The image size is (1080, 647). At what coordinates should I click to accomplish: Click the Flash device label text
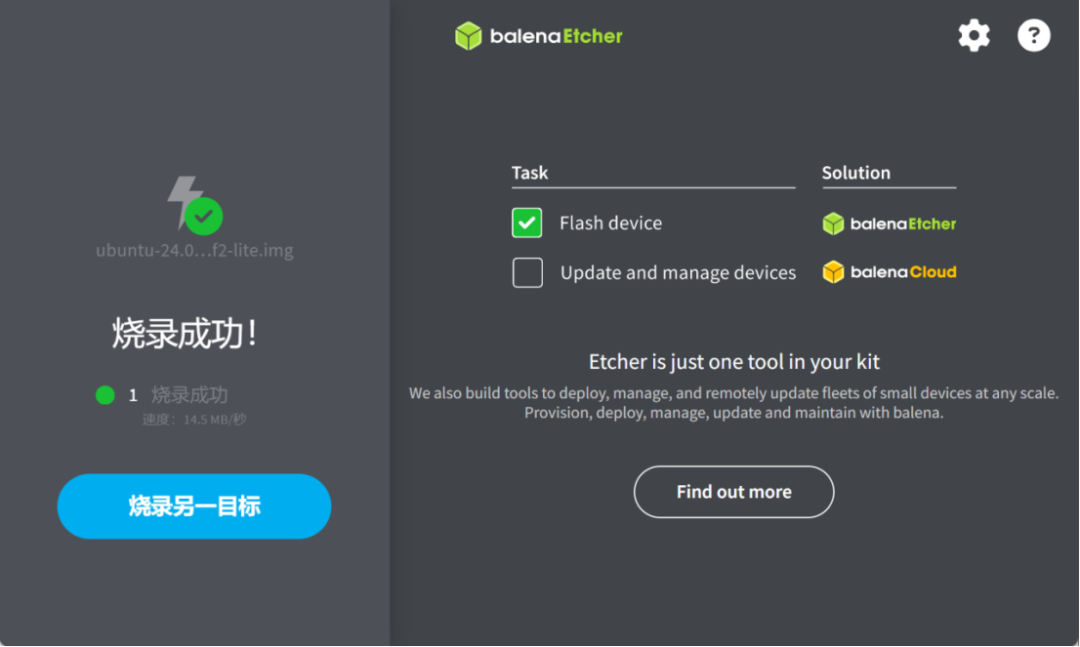pyautogui.click(x=610, y=223)
